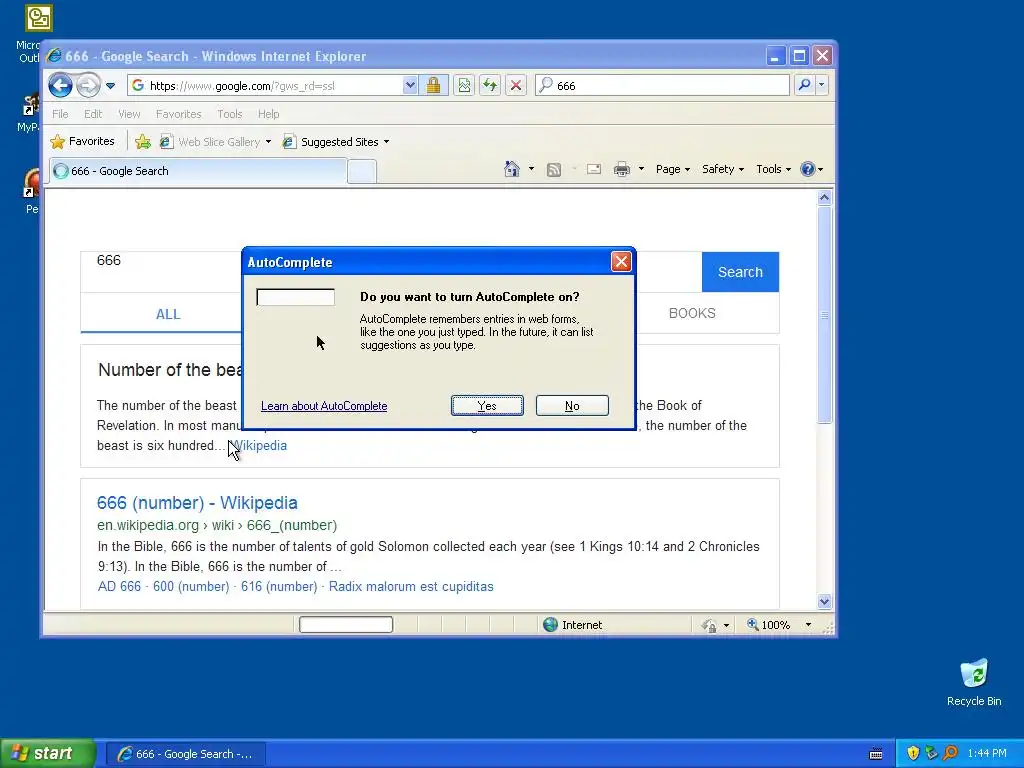Close the AutoComplete dialog with X

tap(620, 262)
